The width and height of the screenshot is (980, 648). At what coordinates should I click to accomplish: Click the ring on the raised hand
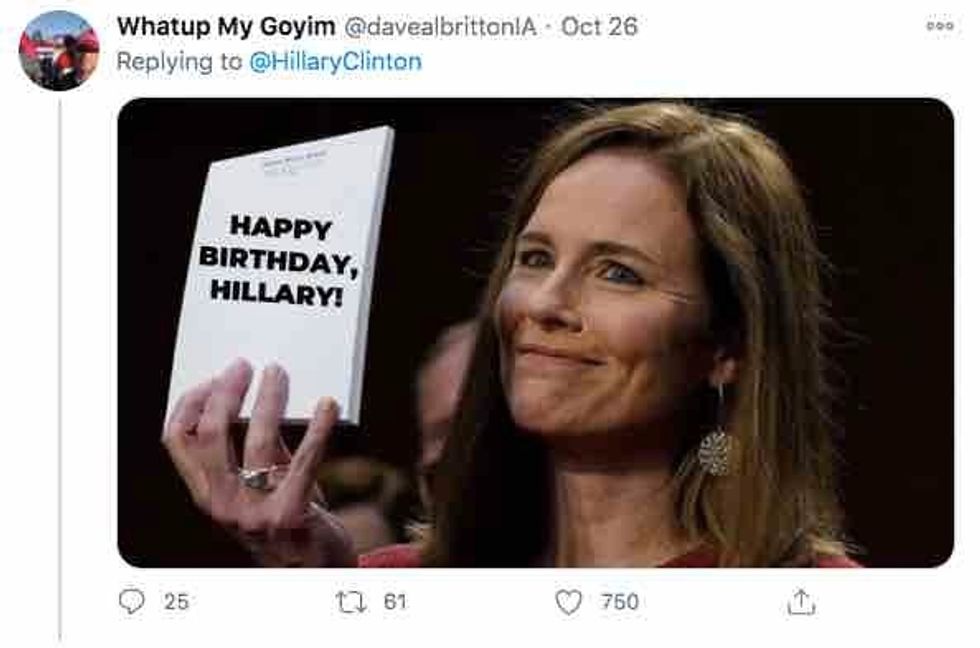click(x=258, y=477)
